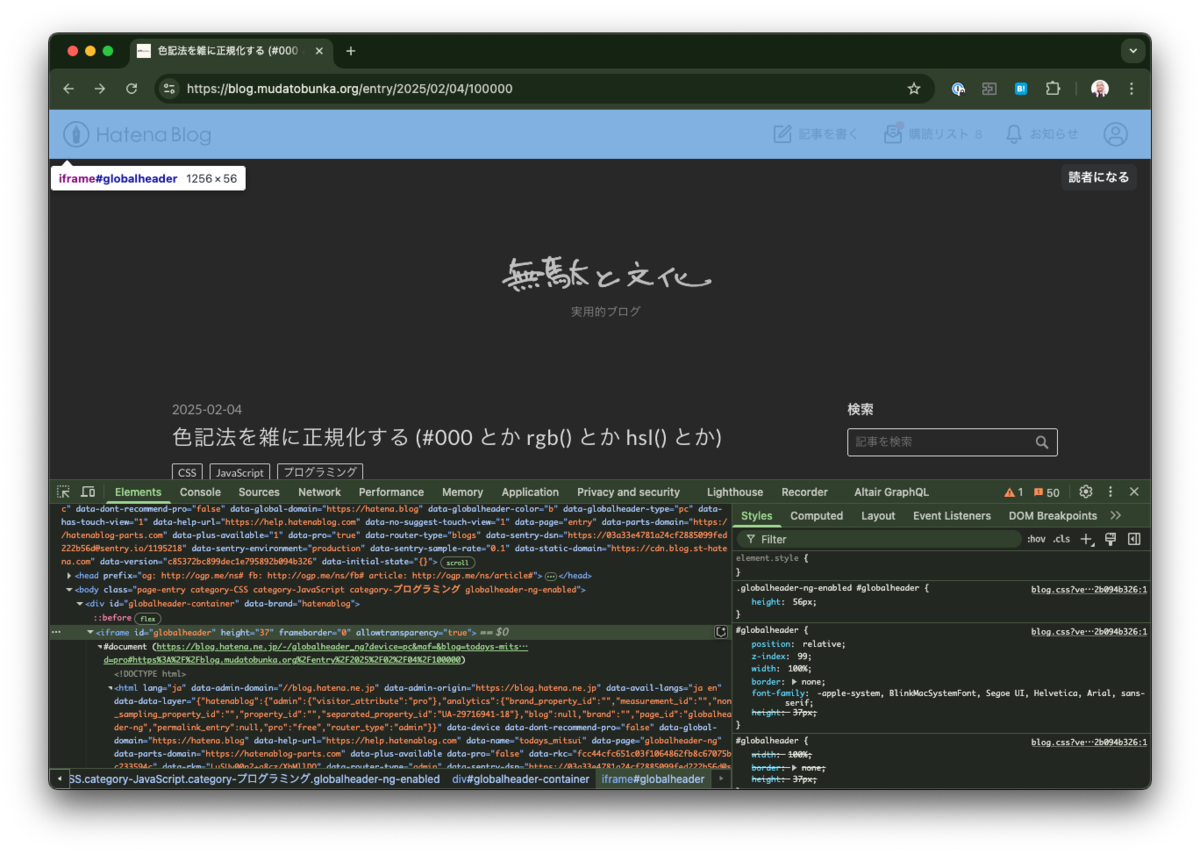
Task: Expand the border shorthand triangle in #globalheader
Action: click(795, 681)
